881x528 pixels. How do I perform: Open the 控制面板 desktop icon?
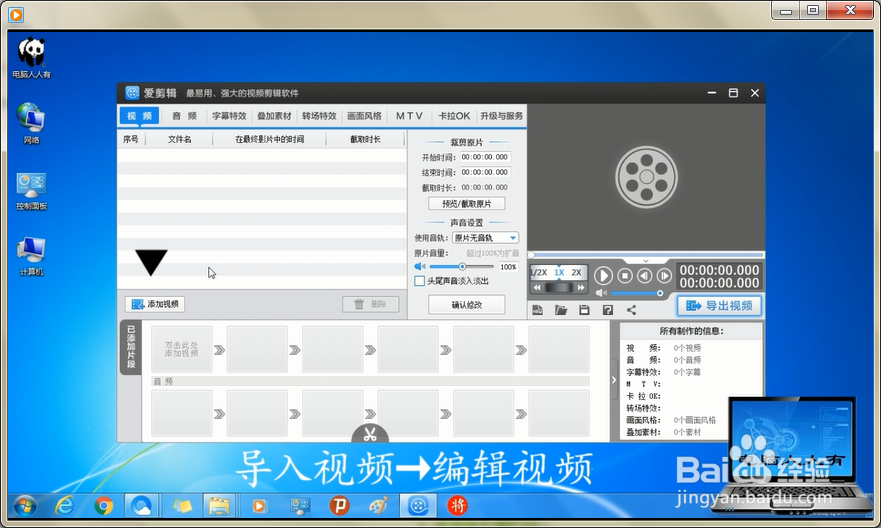[31, 191]
